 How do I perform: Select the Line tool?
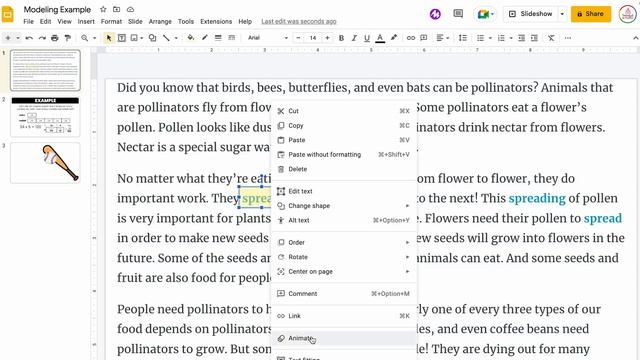[166, 38]
